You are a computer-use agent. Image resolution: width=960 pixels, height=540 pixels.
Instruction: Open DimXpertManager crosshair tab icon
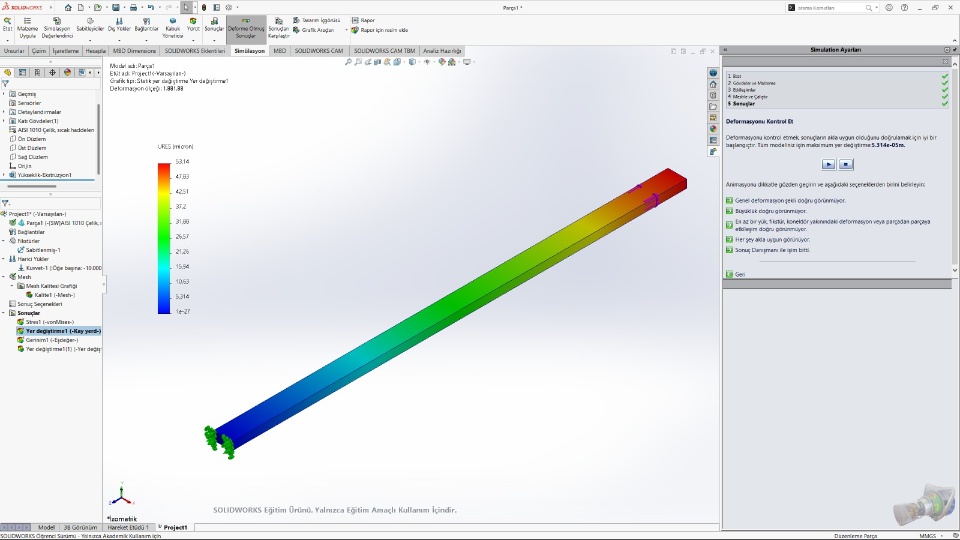53,72
